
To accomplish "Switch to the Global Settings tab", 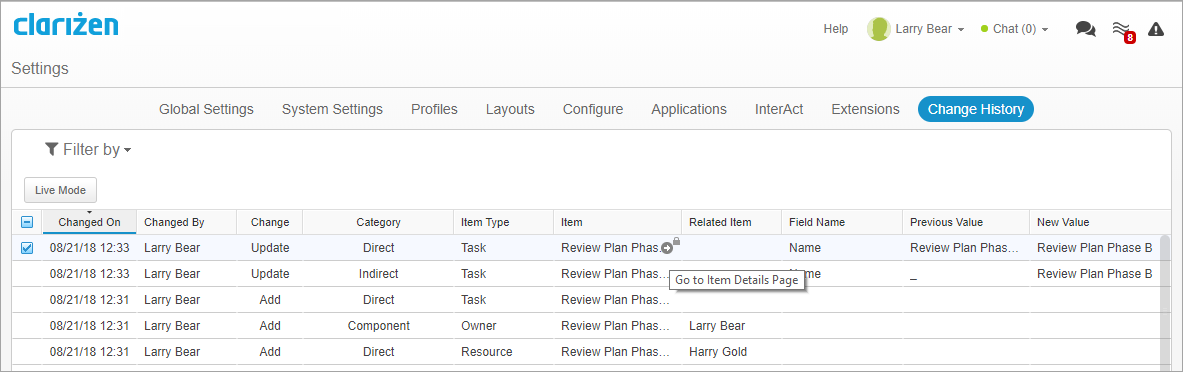I will click(206, 109).
